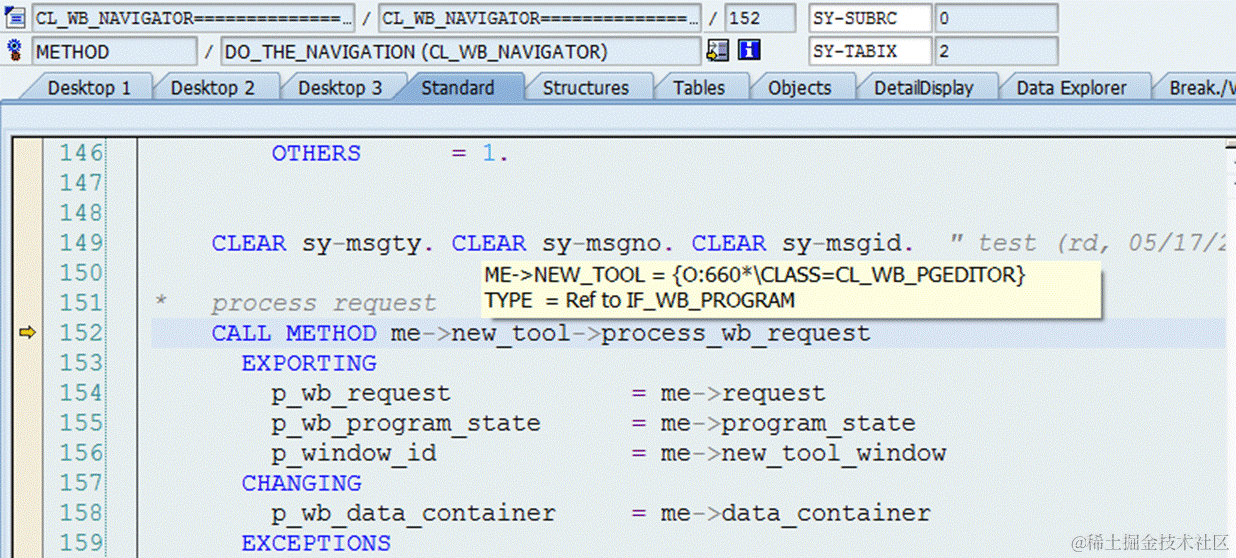The image size is (1236, 558).
Task: Click the 'CLEAR sy-msgid.' statement
Action: pos(803,243)
